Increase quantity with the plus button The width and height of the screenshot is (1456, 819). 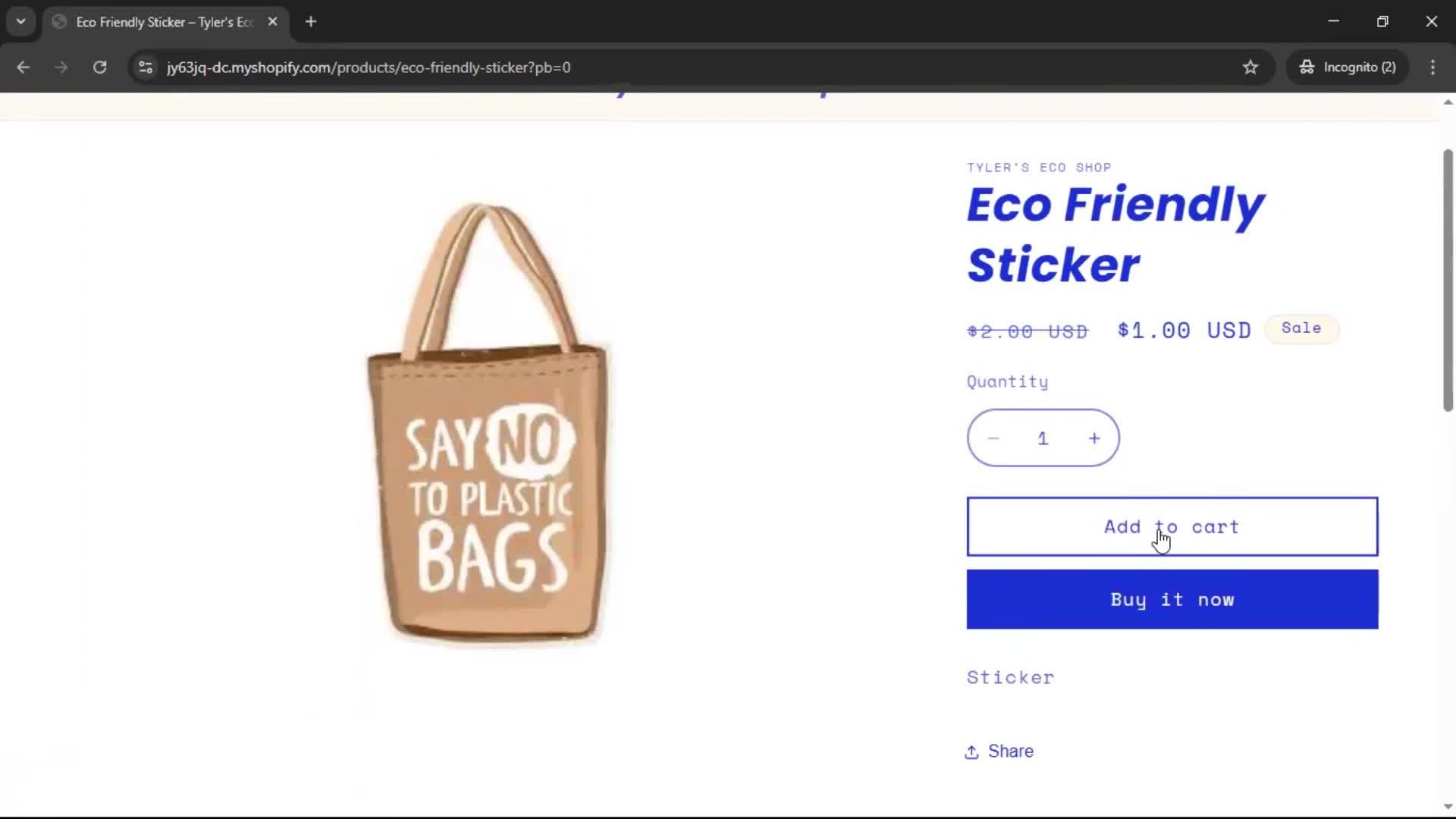pyautogui.click(x=1094, y=438)
